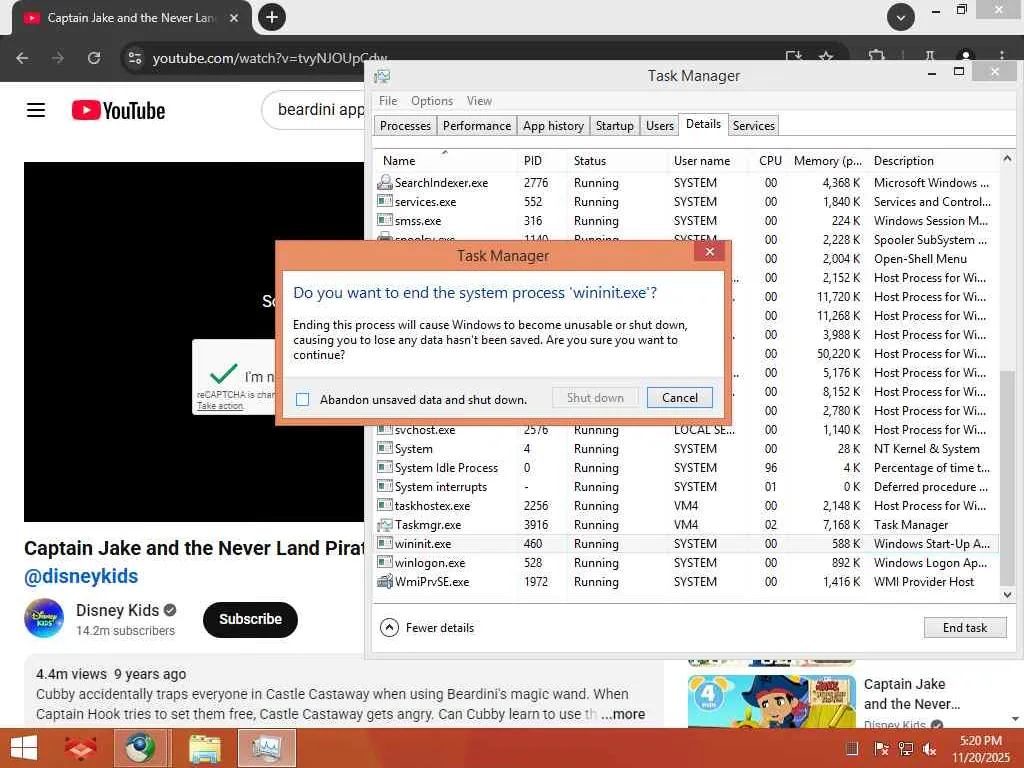This screenshot has width=1024, height=768.
Task: Click the System process icon
Action: [385, 448]
